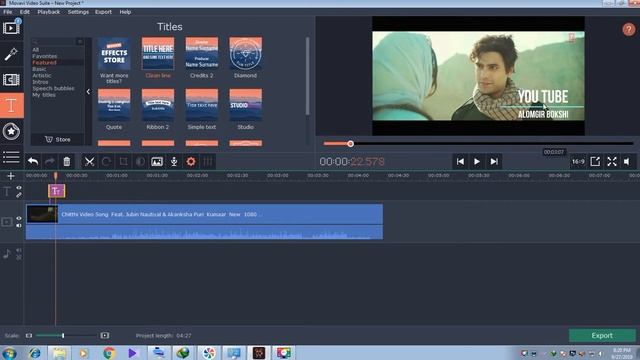
Task: Adjust the timeline Scale slider
Action: tap(63, 336)
